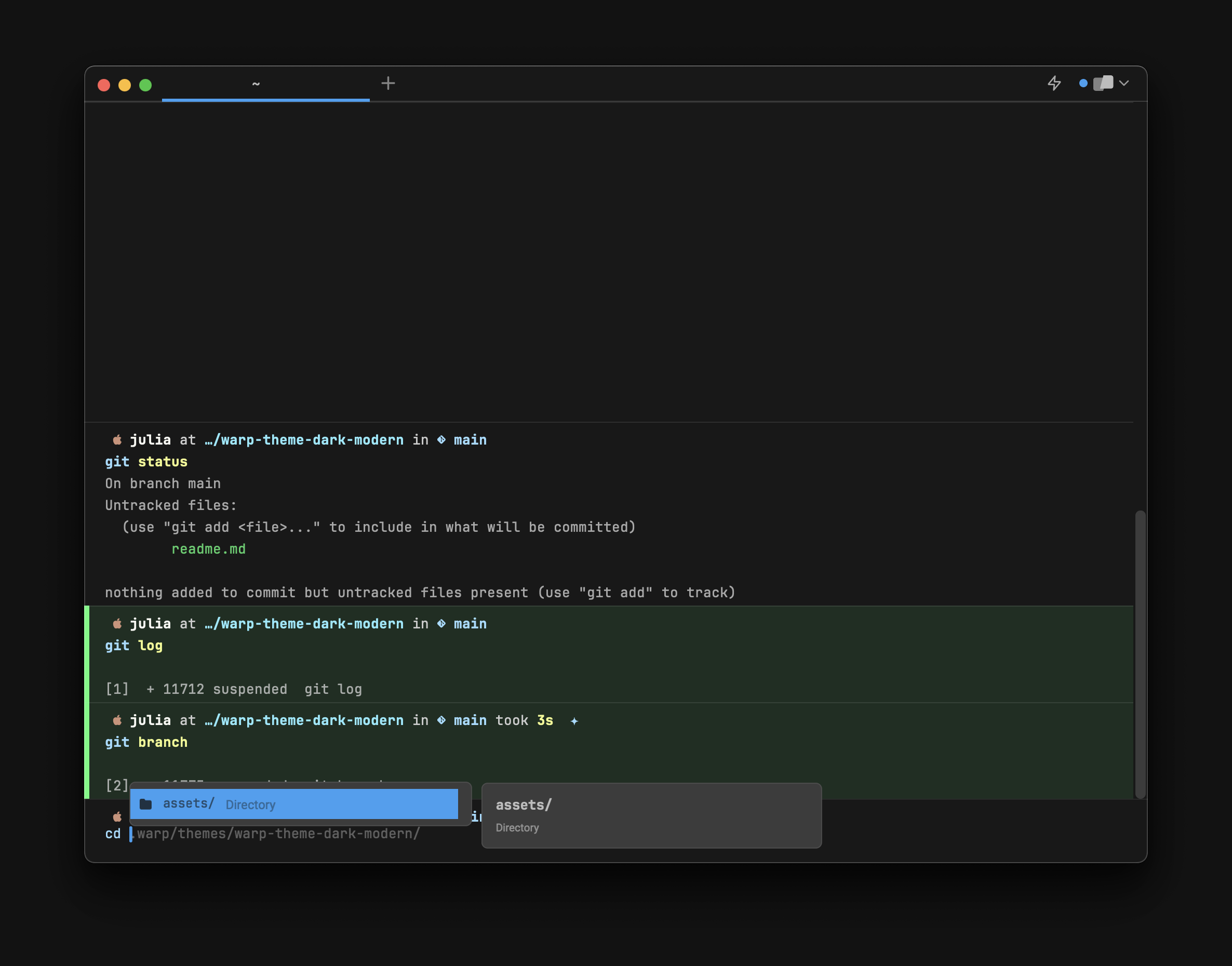Image resolution: width=1232 pixels, height=966 pixels.
Task: Click the git branch command text
Action: coord(146,742)
